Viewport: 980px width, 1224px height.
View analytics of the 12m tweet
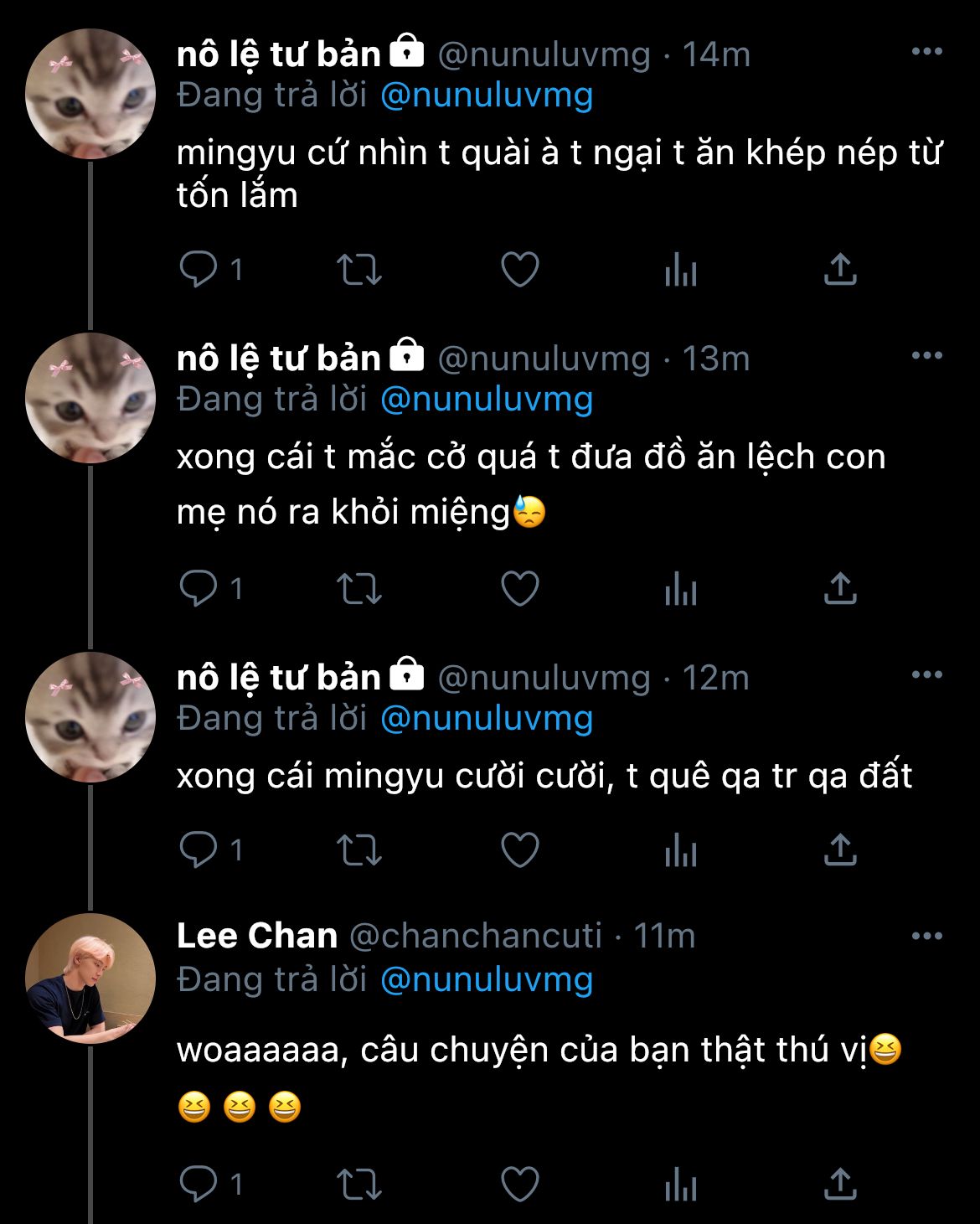[680, 850]
